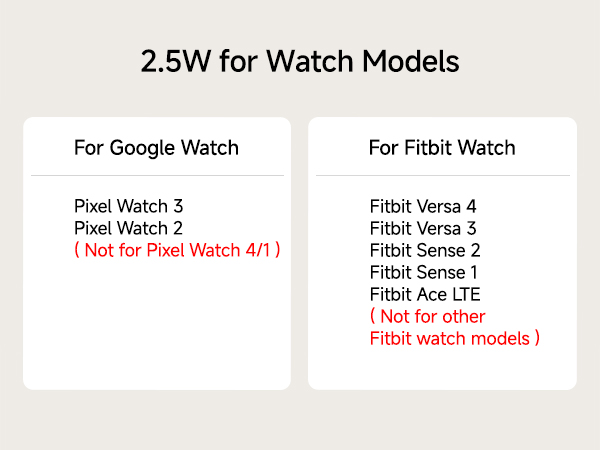
Task: Select the "For Fitbit Watch" heading
Action: [x=442, y=148]
